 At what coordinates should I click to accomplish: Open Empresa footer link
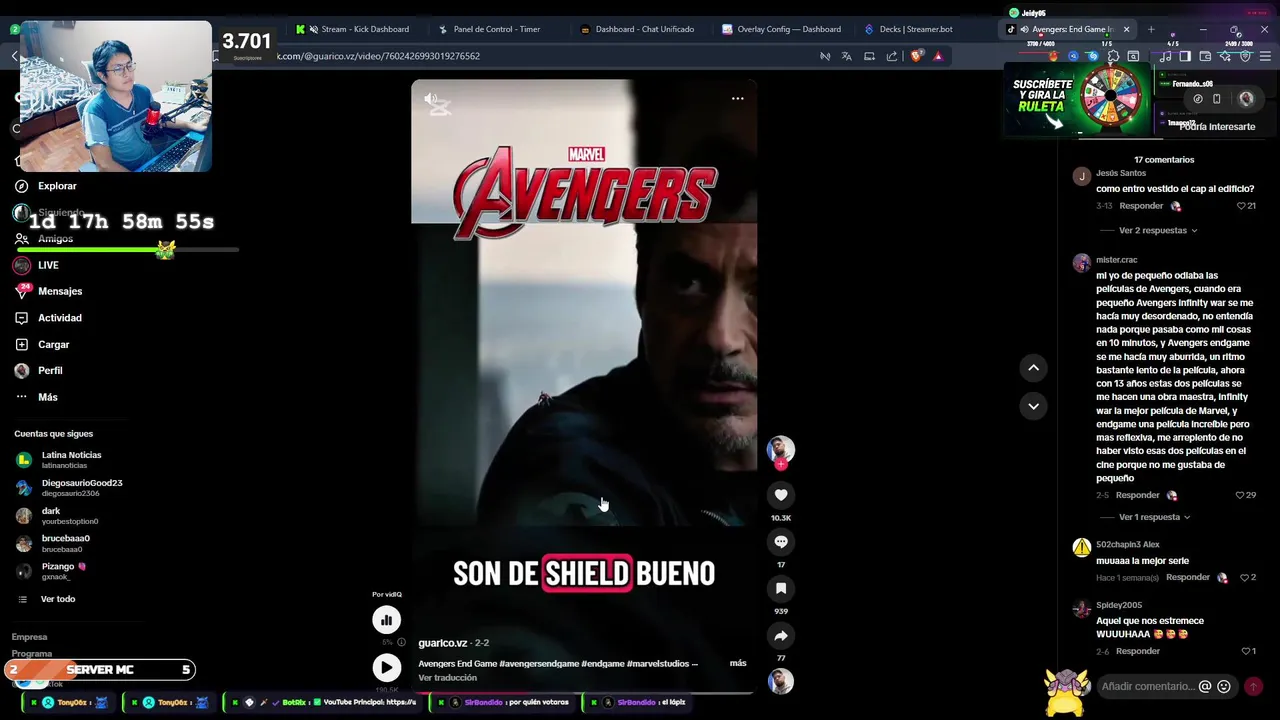(29, 637)
